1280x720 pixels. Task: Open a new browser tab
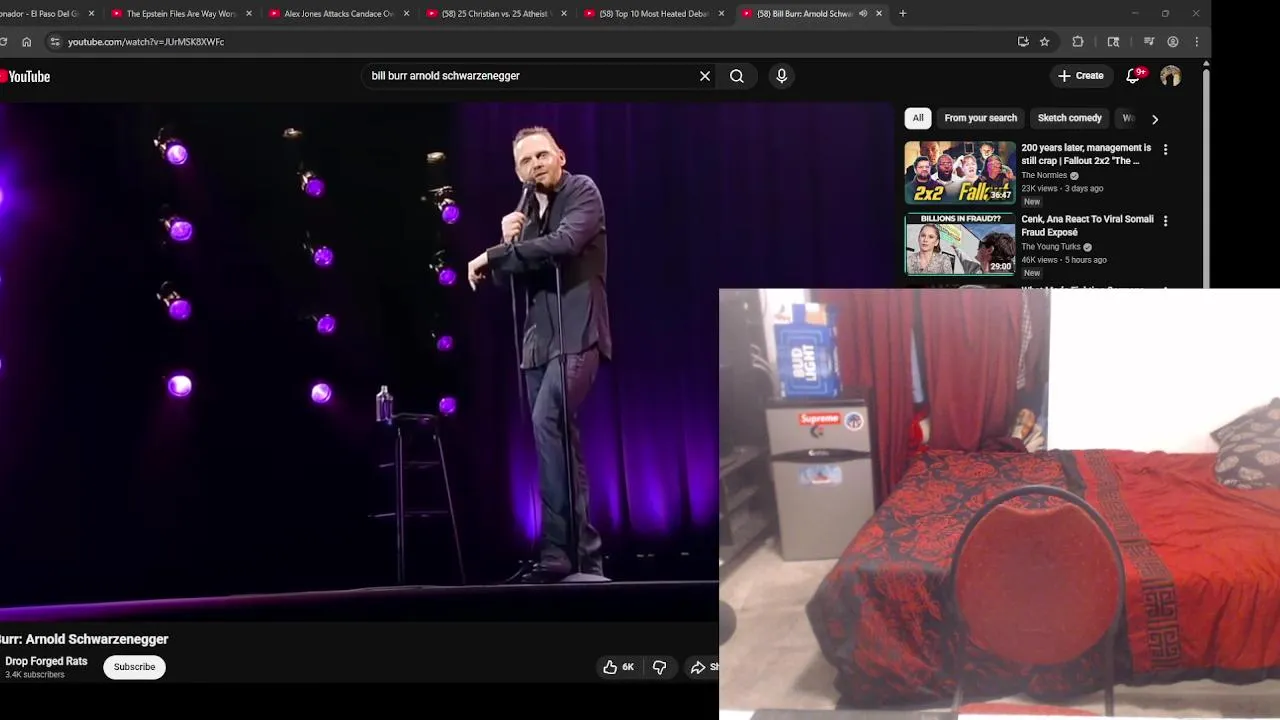point(903,14)
